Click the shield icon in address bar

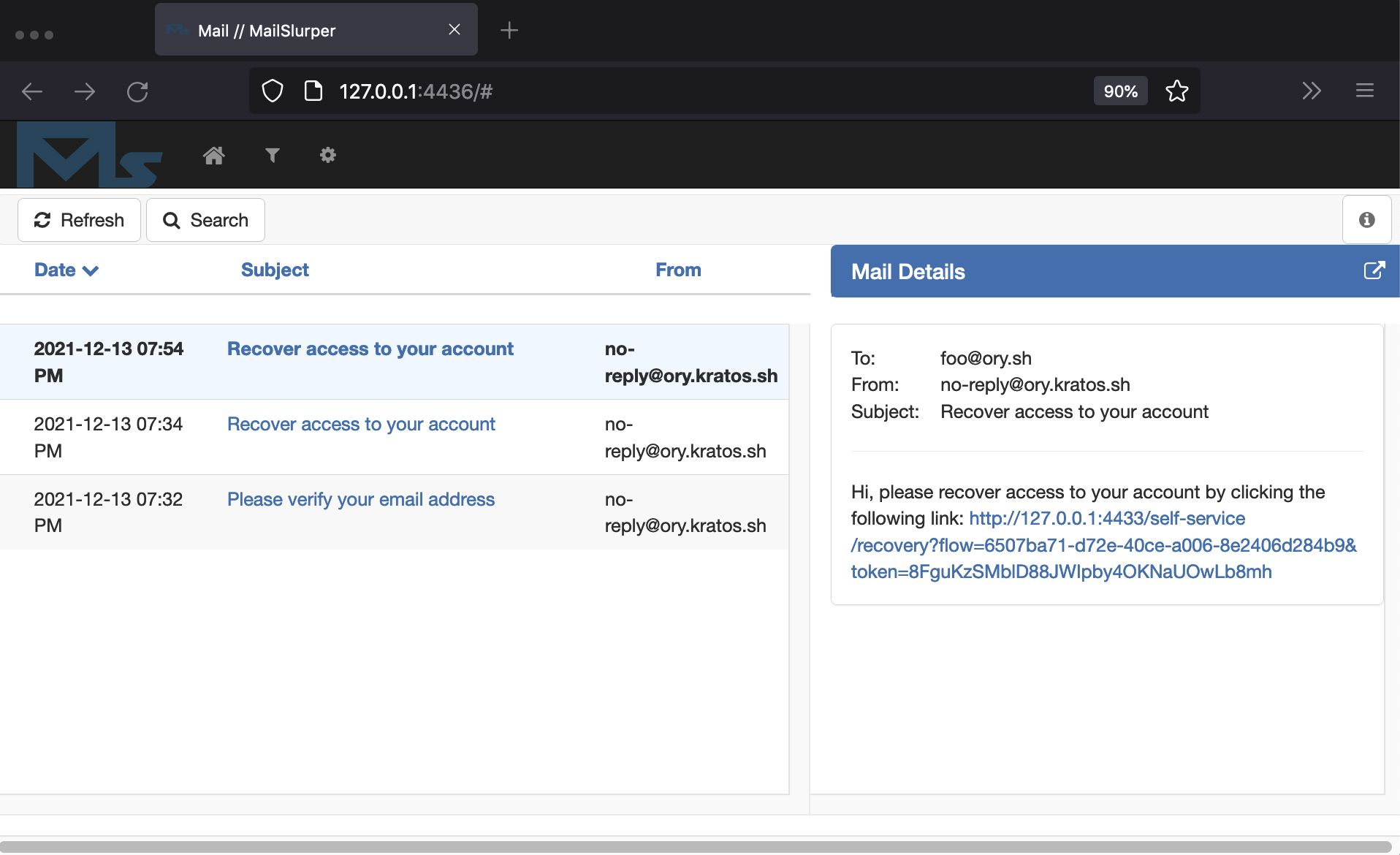point(272,91)
